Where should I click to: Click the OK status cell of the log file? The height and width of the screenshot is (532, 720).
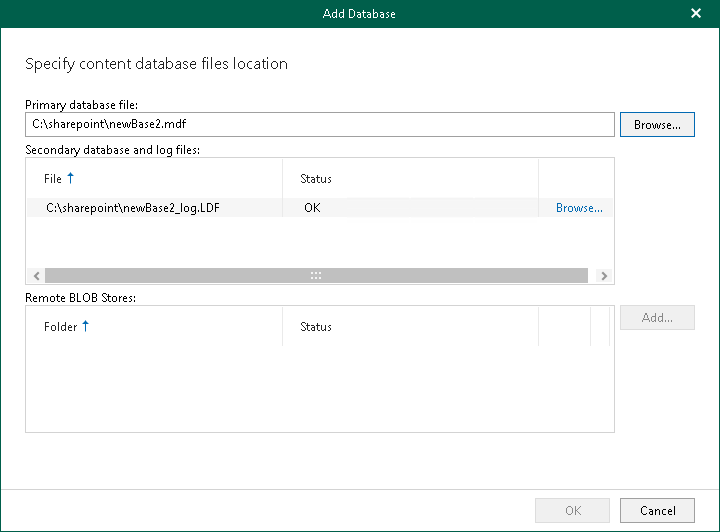312,208
